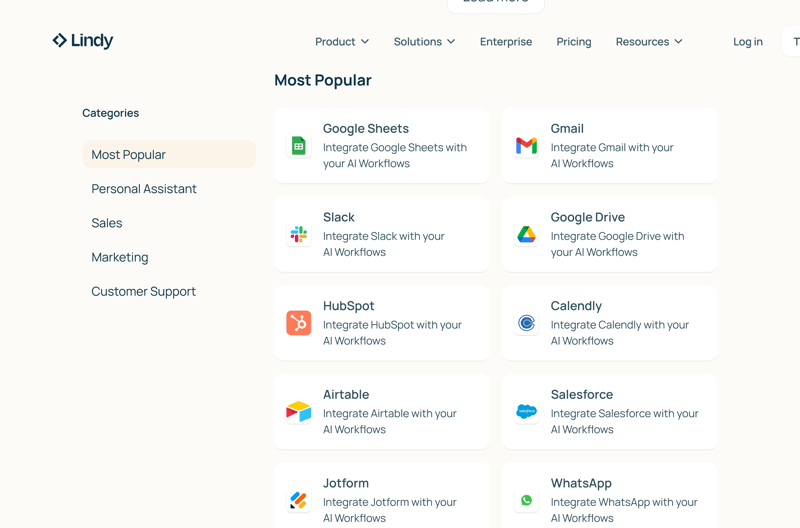Select the Marketing category

[x=120, y=257]
